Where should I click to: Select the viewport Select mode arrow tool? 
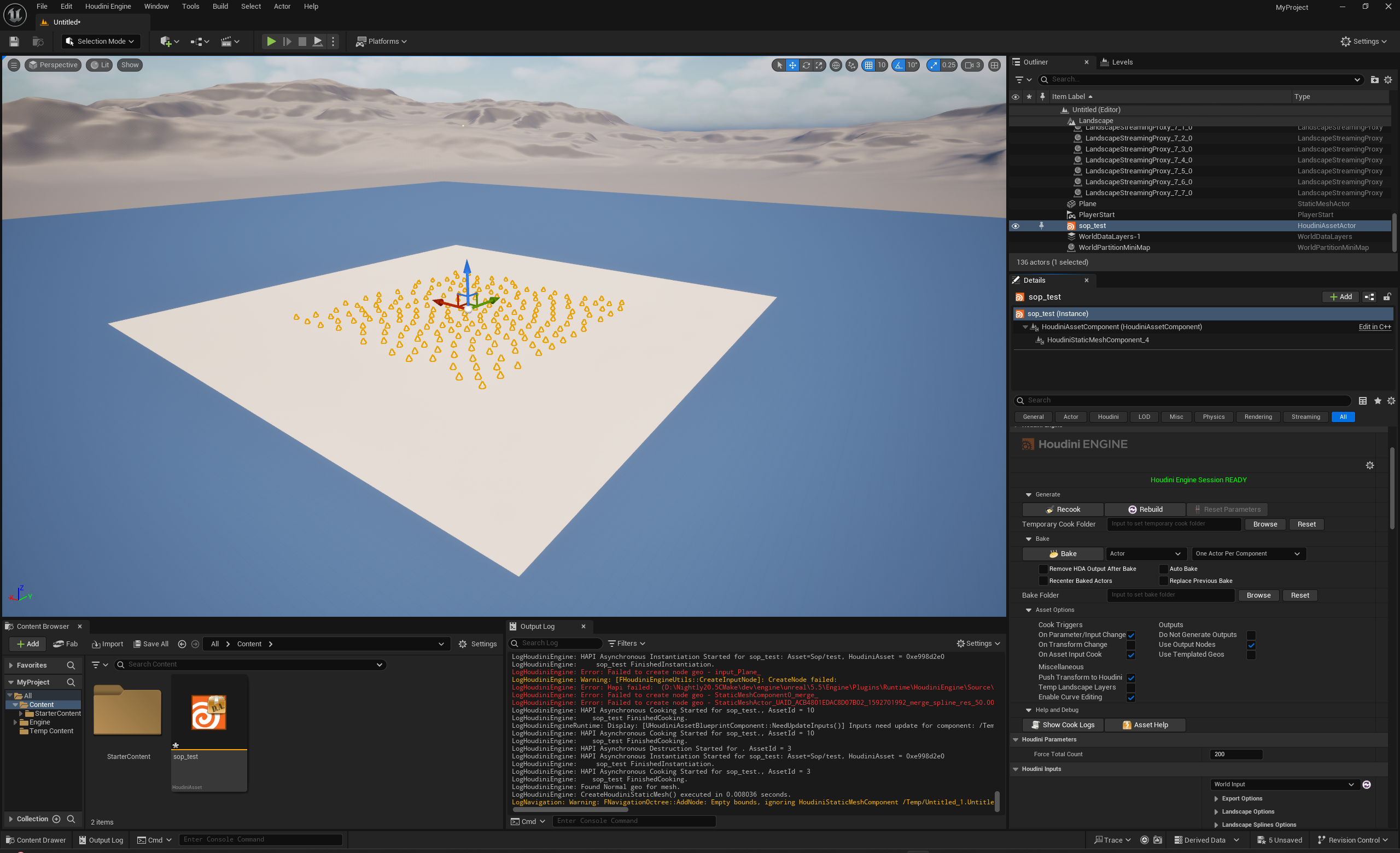click(x=779, y=65)
